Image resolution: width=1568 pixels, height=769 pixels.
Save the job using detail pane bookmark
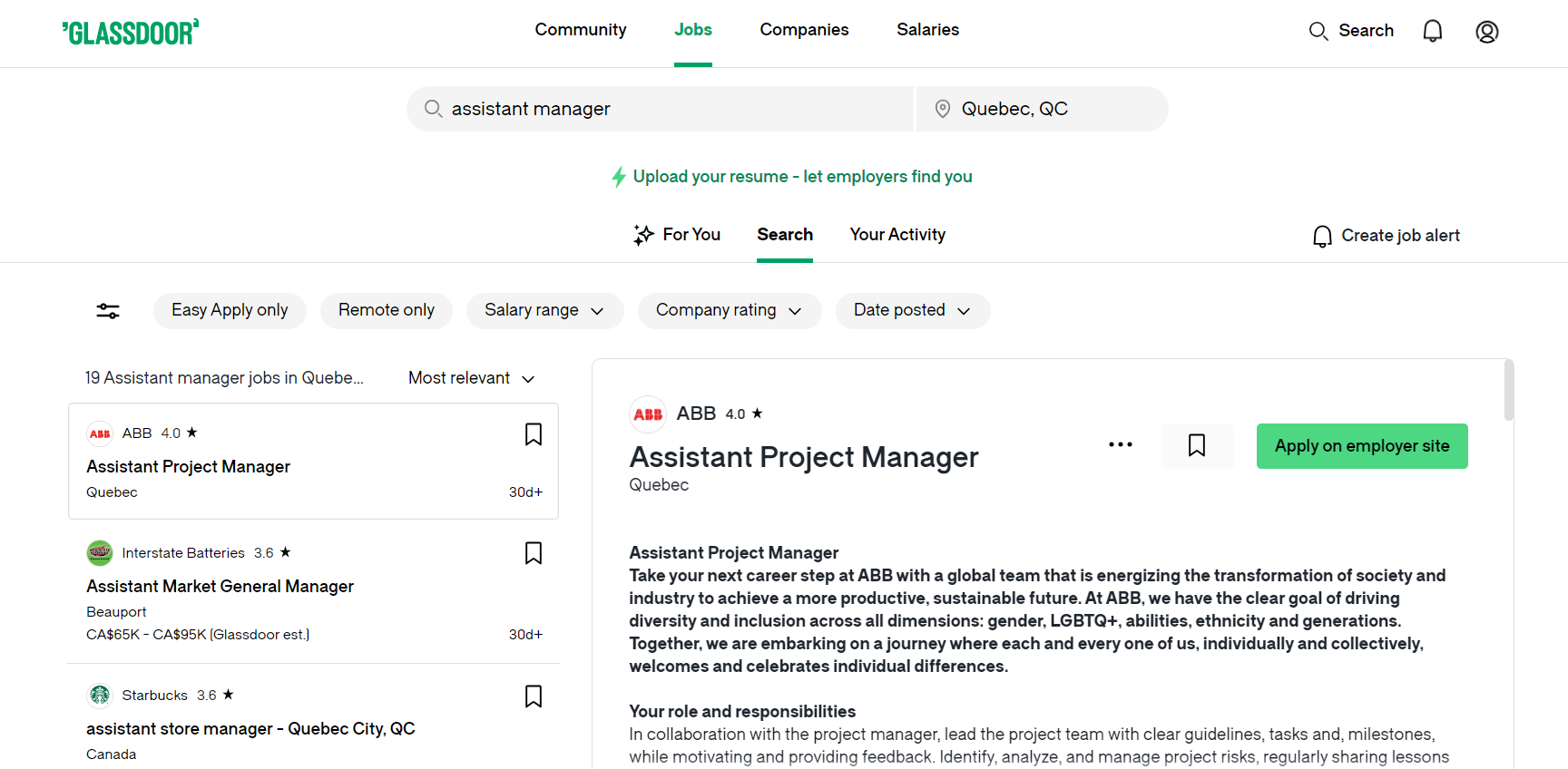pos(1197,445)
